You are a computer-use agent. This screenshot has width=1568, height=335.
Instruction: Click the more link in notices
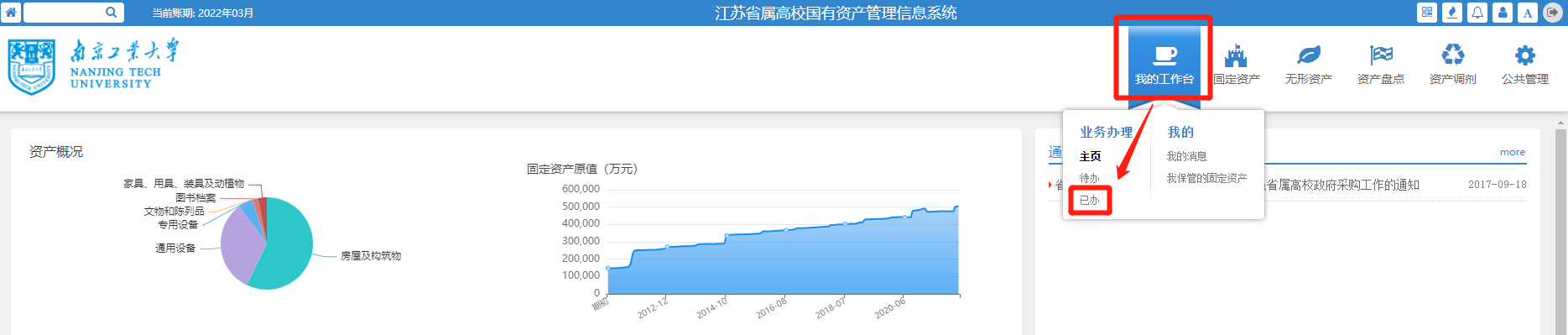1513,152
